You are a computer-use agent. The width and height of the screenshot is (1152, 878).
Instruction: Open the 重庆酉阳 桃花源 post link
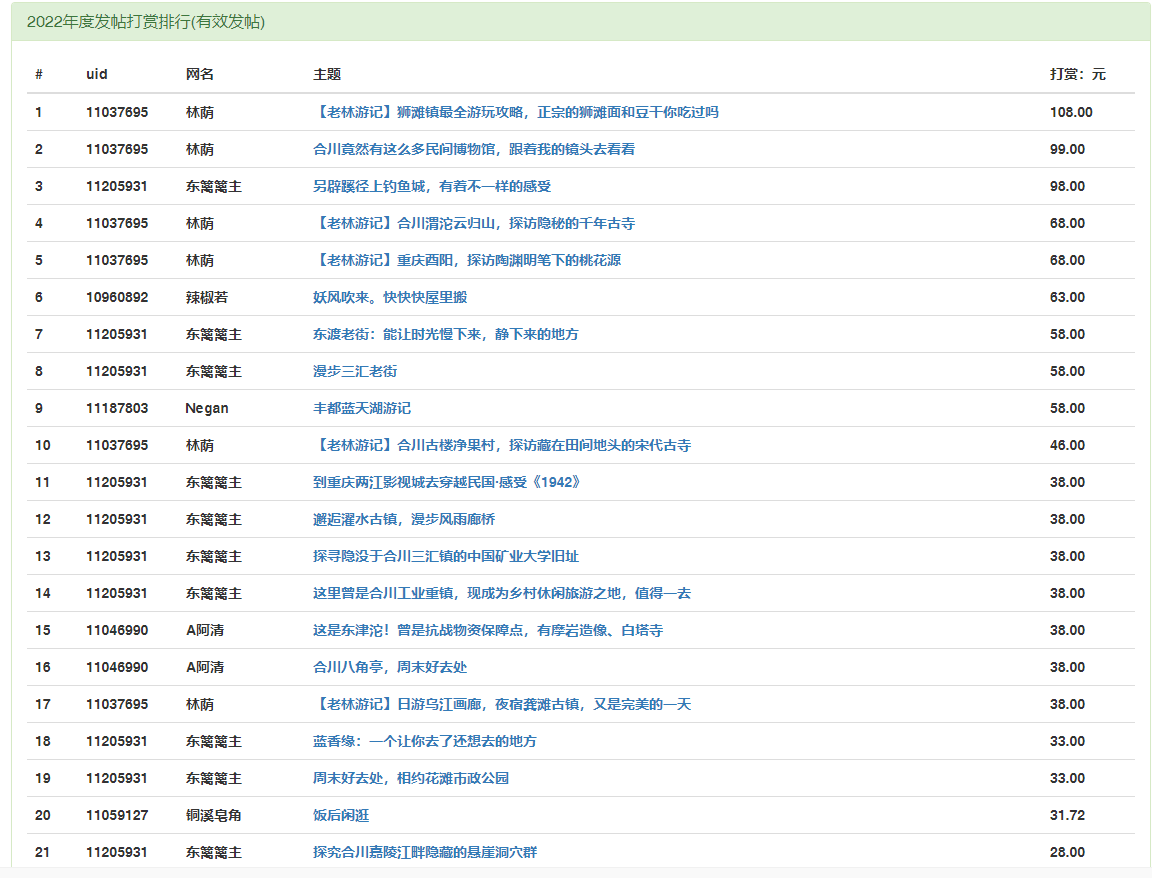(467, 260)
